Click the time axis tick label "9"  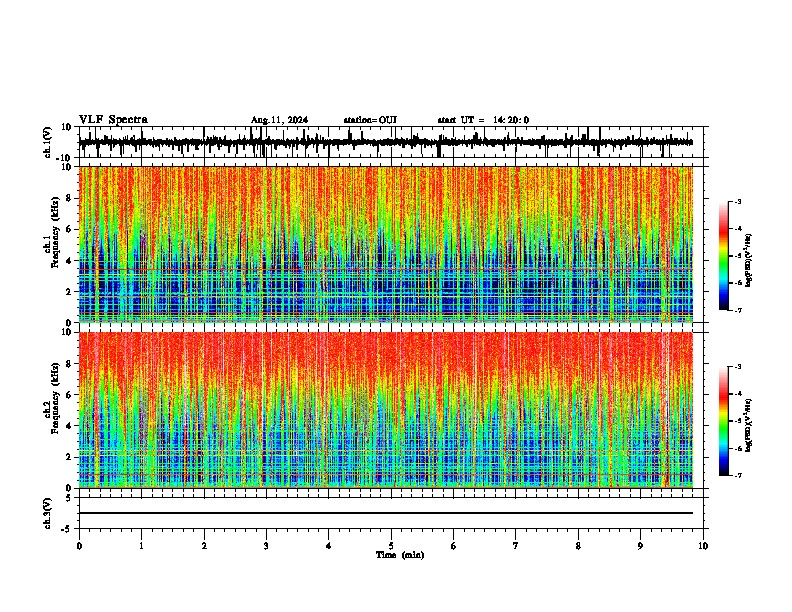pyautogui.click(x=640, y=546)
